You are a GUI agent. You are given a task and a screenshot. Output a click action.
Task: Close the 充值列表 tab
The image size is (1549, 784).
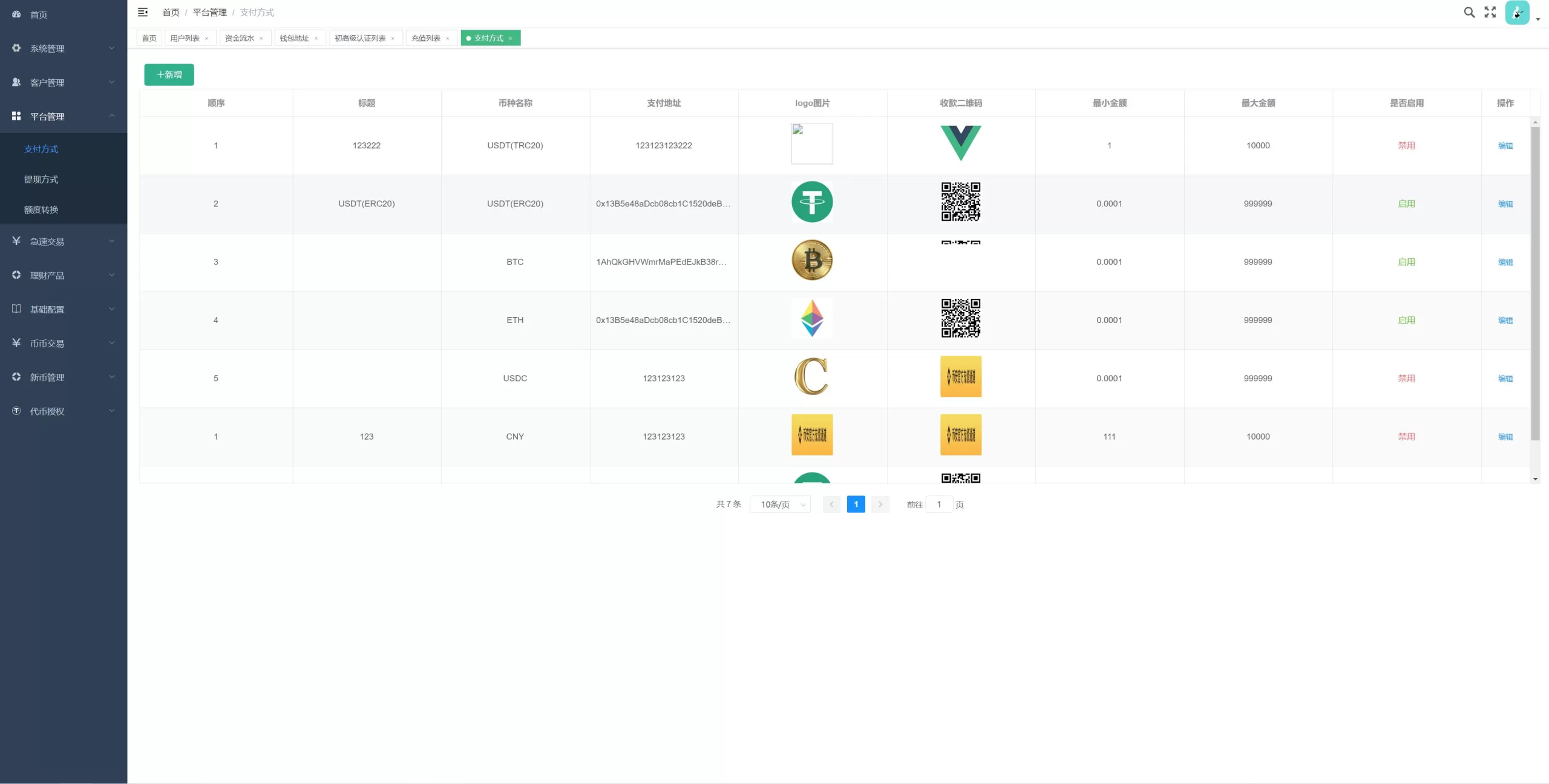pos(448,39)
